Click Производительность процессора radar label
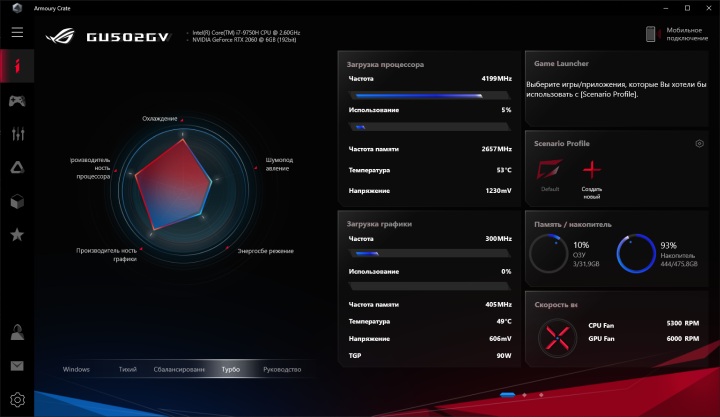720x417 pixels. coord(90,168)
